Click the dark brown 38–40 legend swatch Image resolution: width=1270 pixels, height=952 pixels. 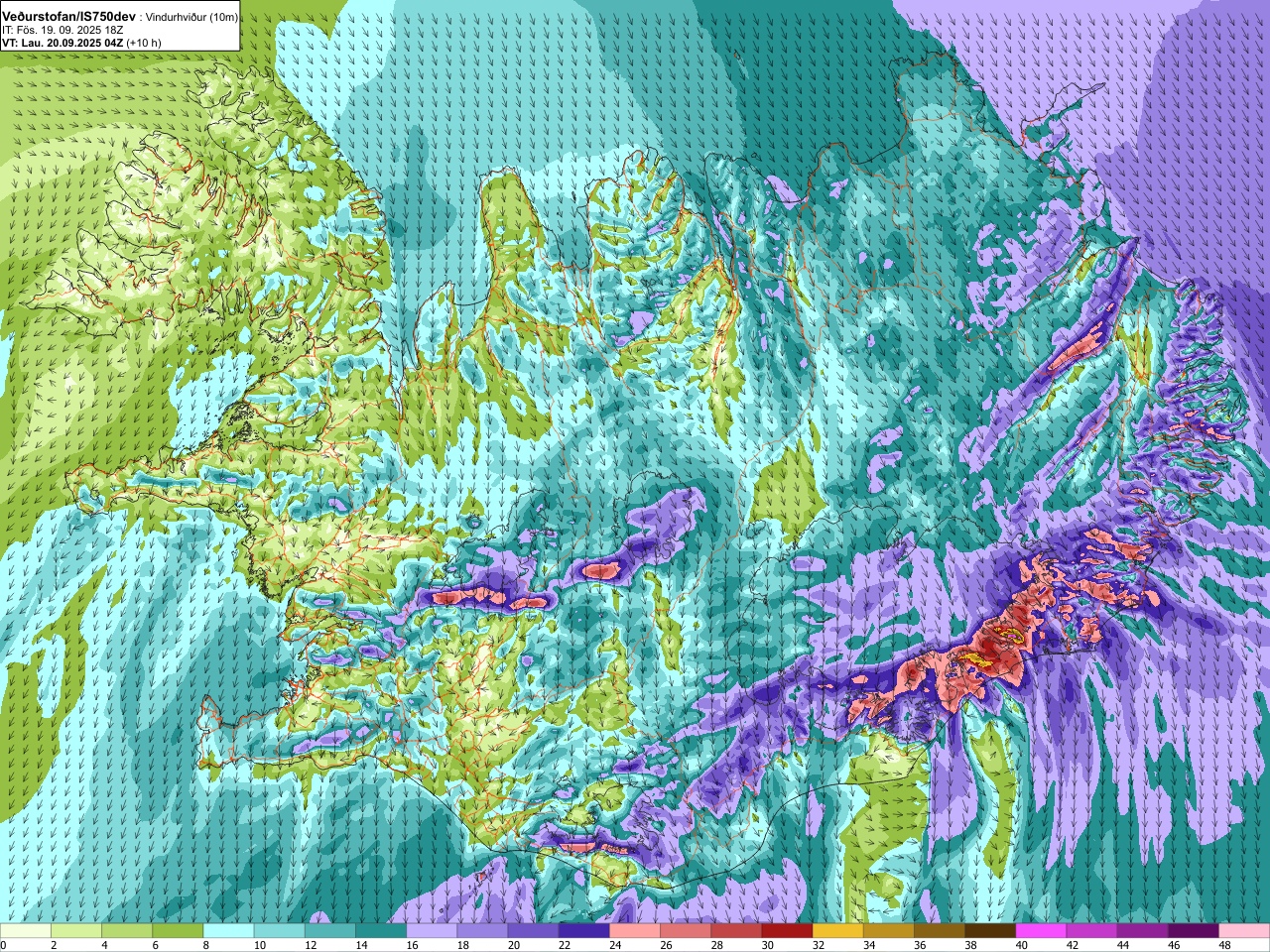pyautogui.click(x=989, y=931)
